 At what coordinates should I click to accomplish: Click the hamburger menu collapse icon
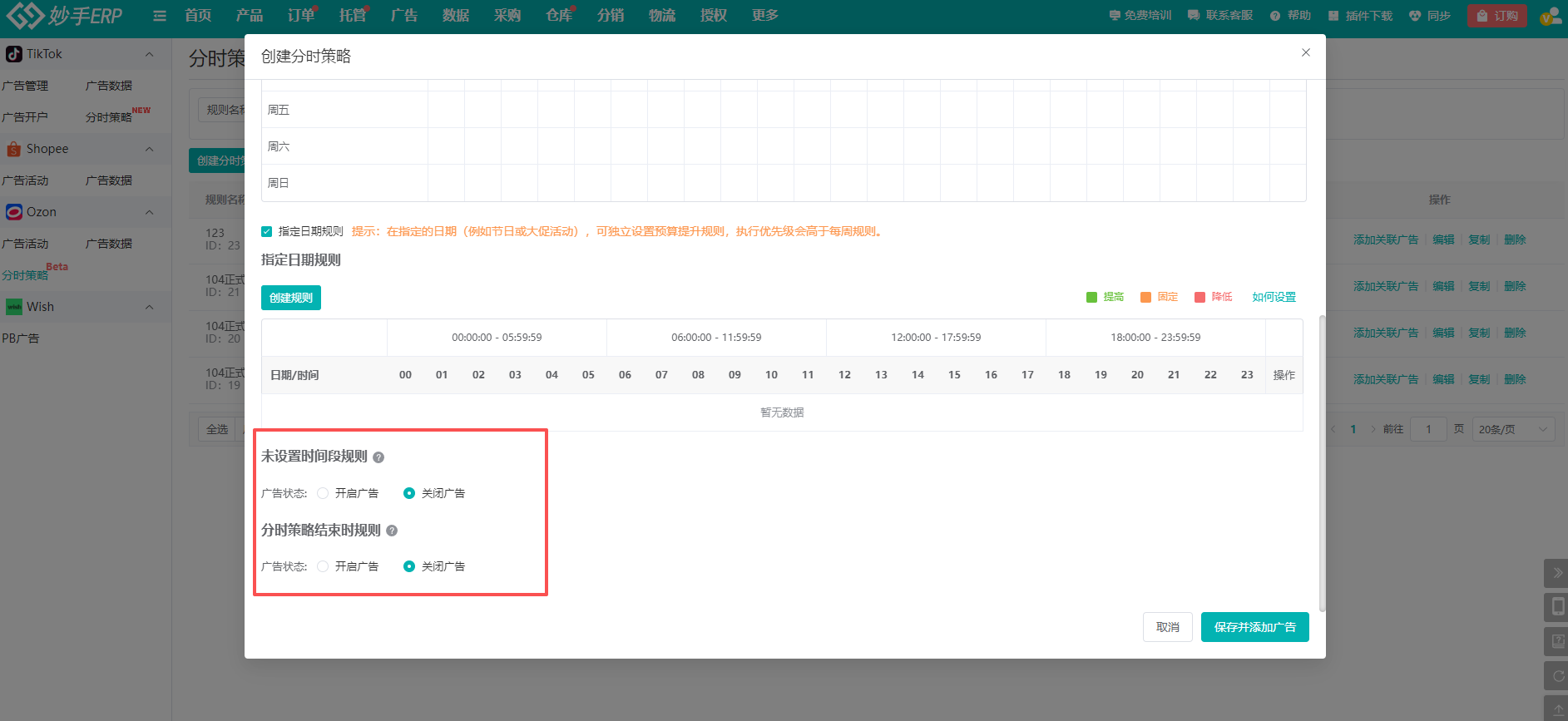click(x=160, y=16)
